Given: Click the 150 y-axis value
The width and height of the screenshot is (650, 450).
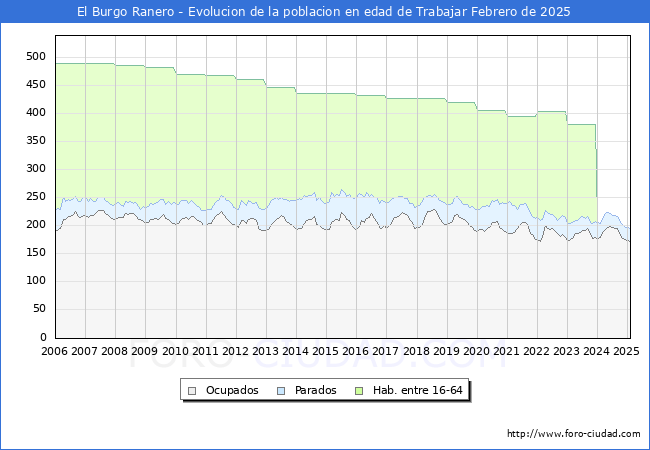Looking at the screenshot, I should [36, 252].
